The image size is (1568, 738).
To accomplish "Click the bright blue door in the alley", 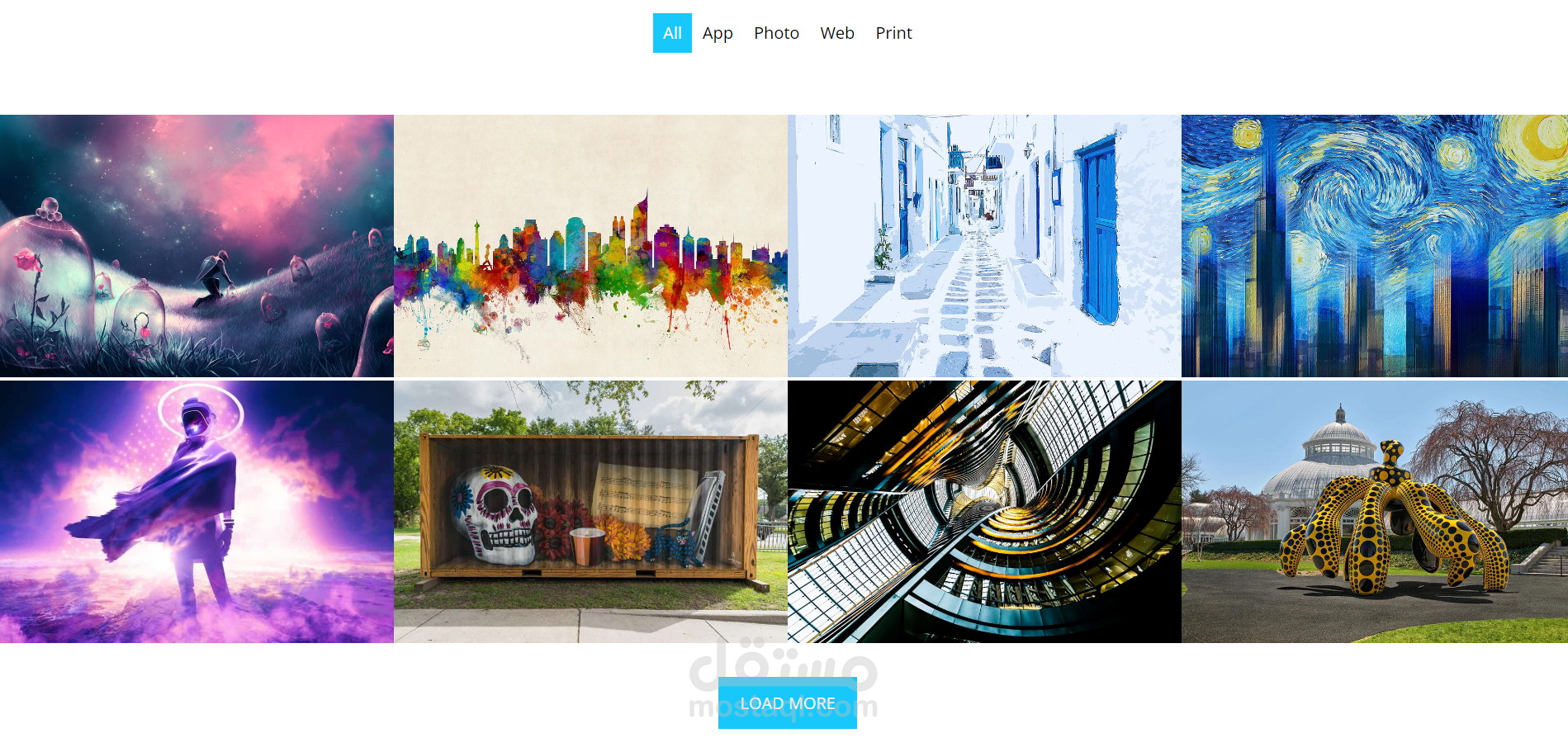I will (x=1097, y=229).
